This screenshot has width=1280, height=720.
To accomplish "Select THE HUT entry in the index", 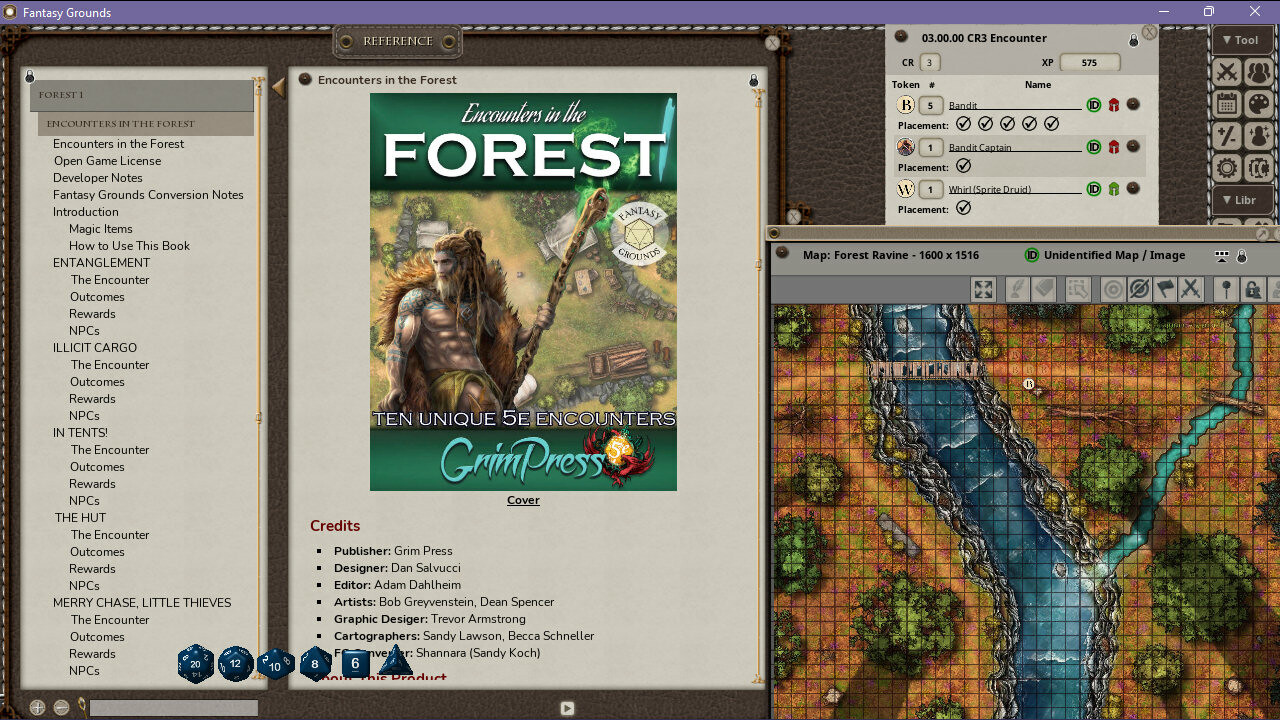I will [80, 517].
